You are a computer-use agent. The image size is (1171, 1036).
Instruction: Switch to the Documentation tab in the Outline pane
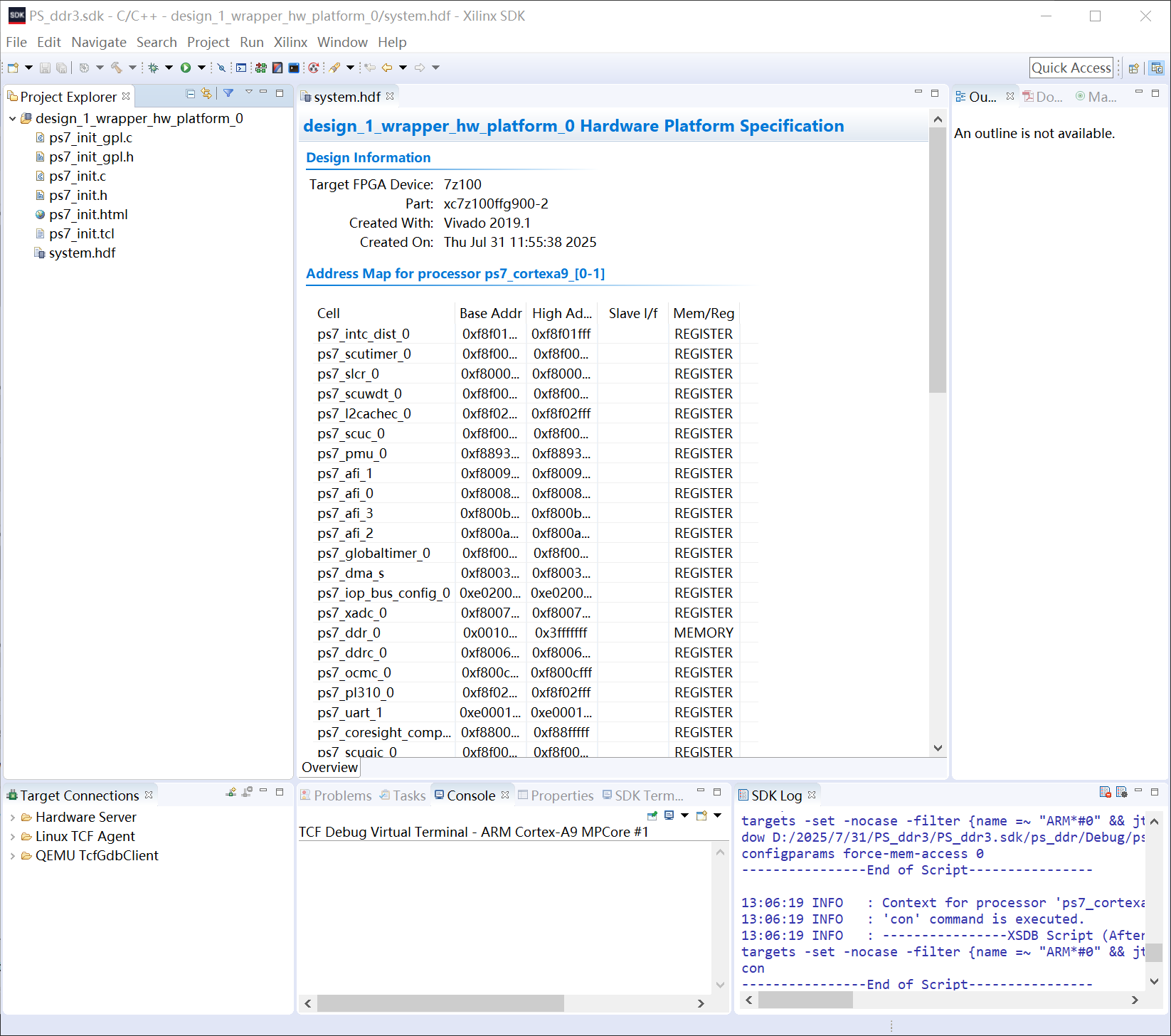click(x=1042, y=97)
